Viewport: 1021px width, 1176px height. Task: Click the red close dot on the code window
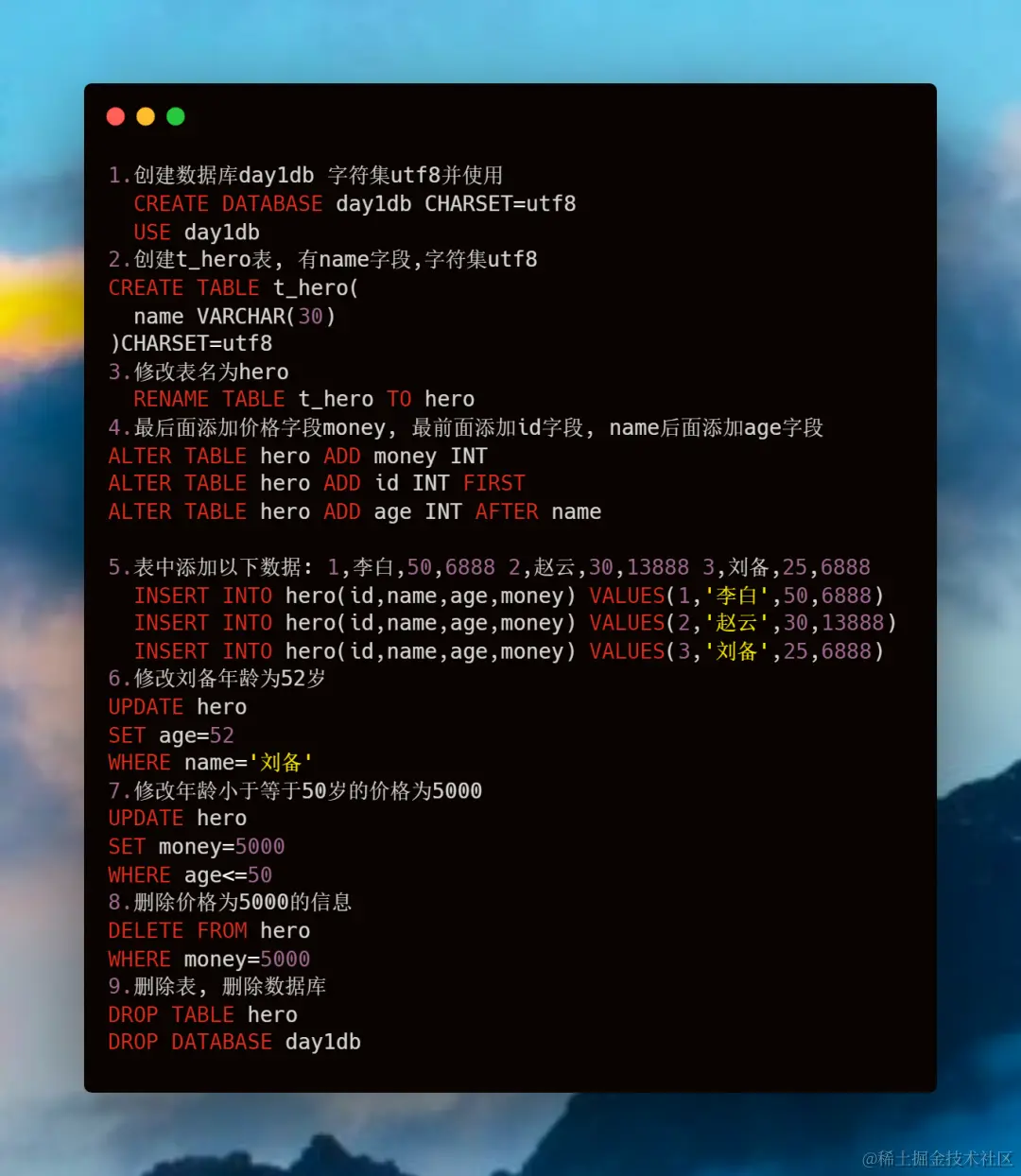pos(115,116)
